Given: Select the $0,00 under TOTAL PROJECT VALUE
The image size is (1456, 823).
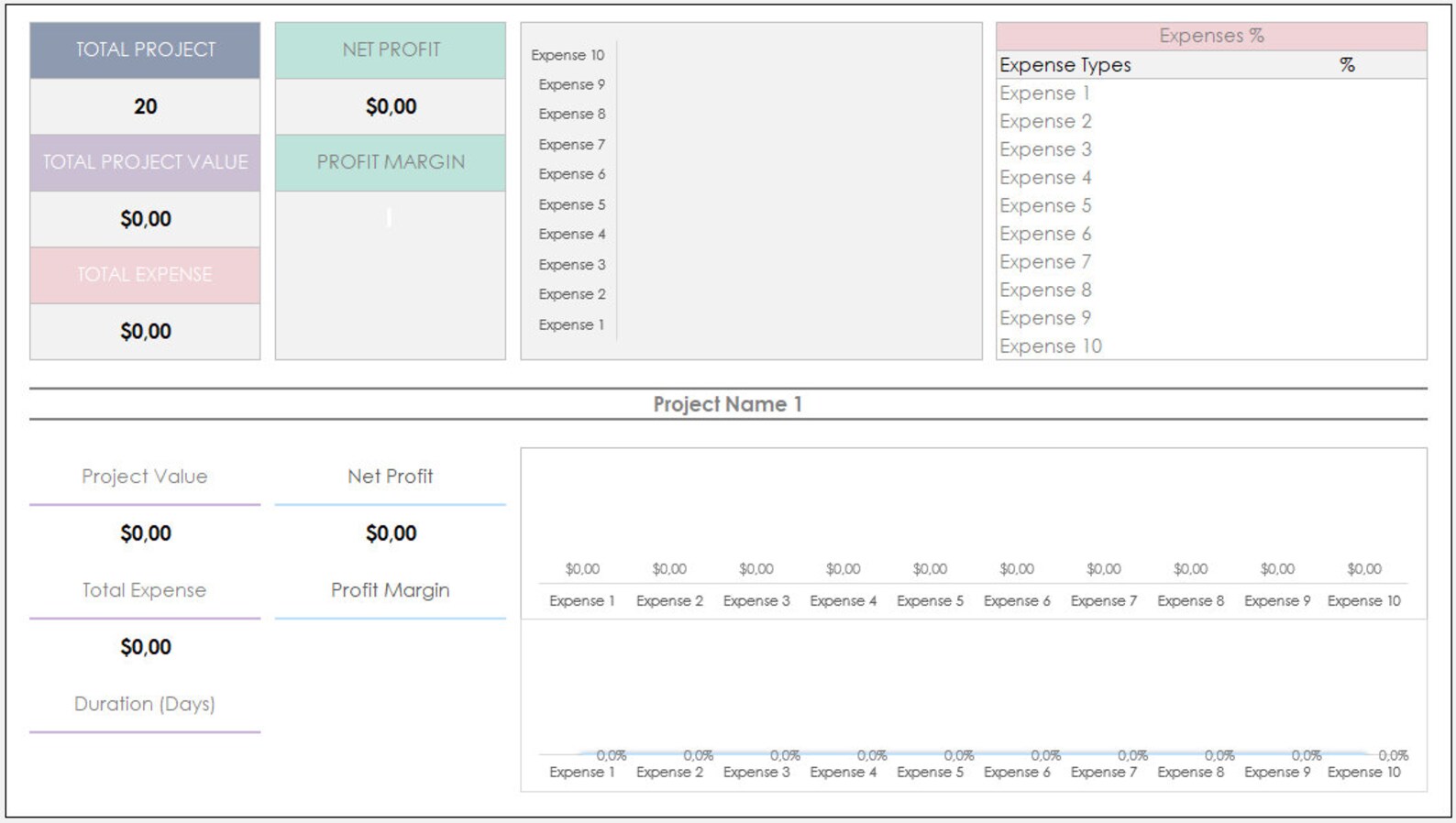Looking at the screenshot, I should tap(145, 219).
